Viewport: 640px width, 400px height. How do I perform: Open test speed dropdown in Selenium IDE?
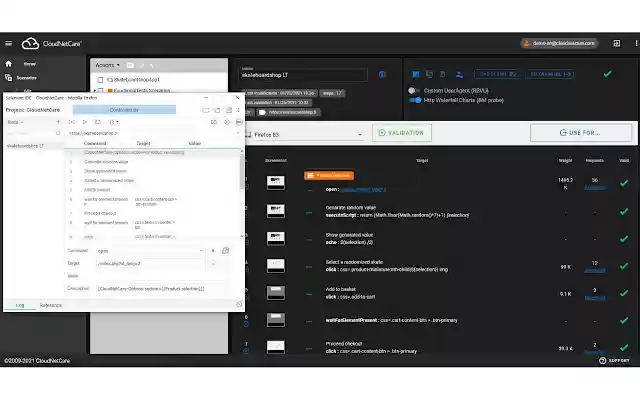[114, 122]
